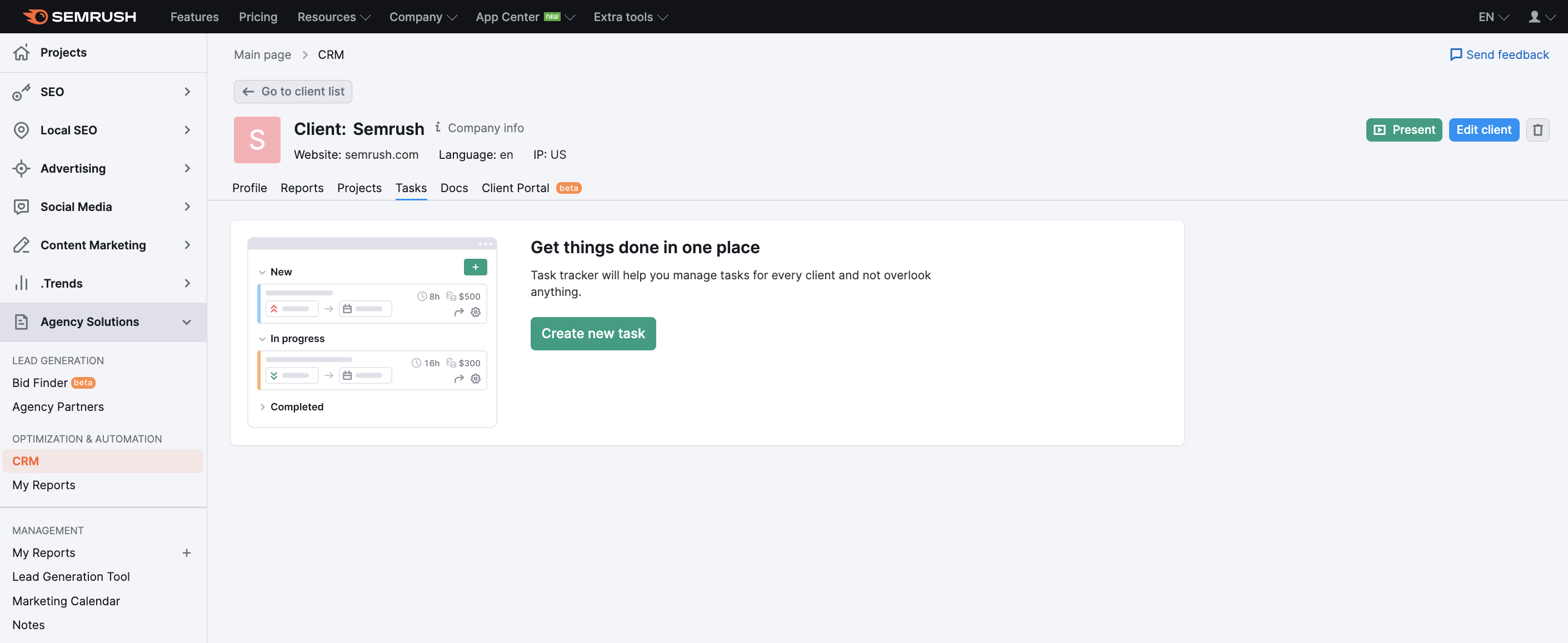1568x643 pixels.
Task: Select CRM in the sidebar
Action: (x=103, y=461)
